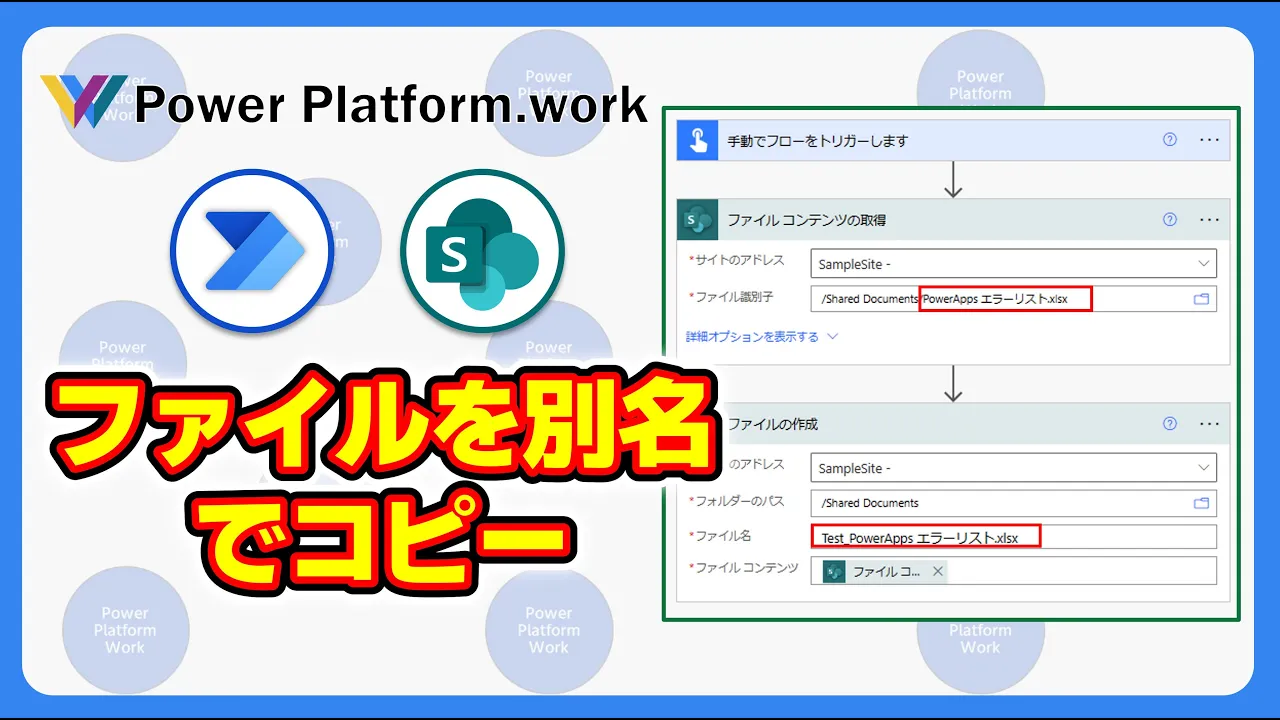The height and width of the screenshot is (720, 1280).
Task: Click the フォルダーのパス field label
Action: pos(738,501)
